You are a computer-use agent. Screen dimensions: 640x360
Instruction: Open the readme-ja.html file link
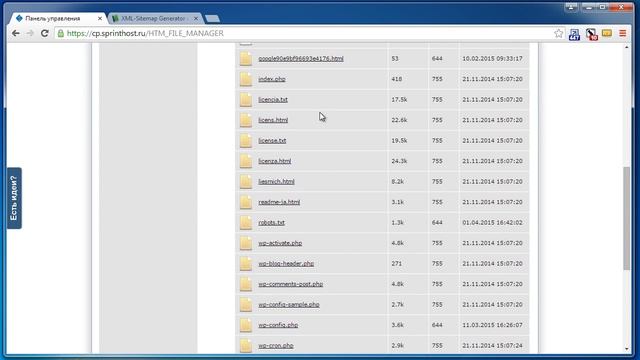tap(279, 202)
